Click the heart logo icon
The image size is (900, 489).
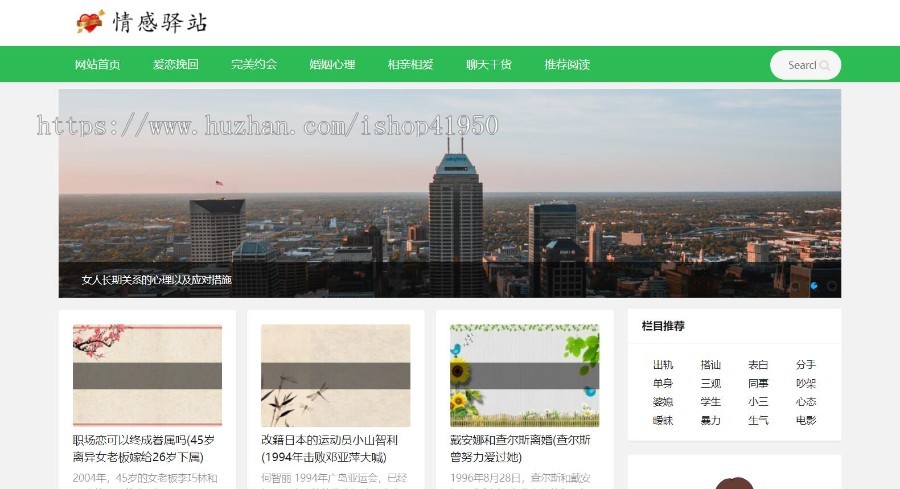pyautogui.click(x=91, y=22)
